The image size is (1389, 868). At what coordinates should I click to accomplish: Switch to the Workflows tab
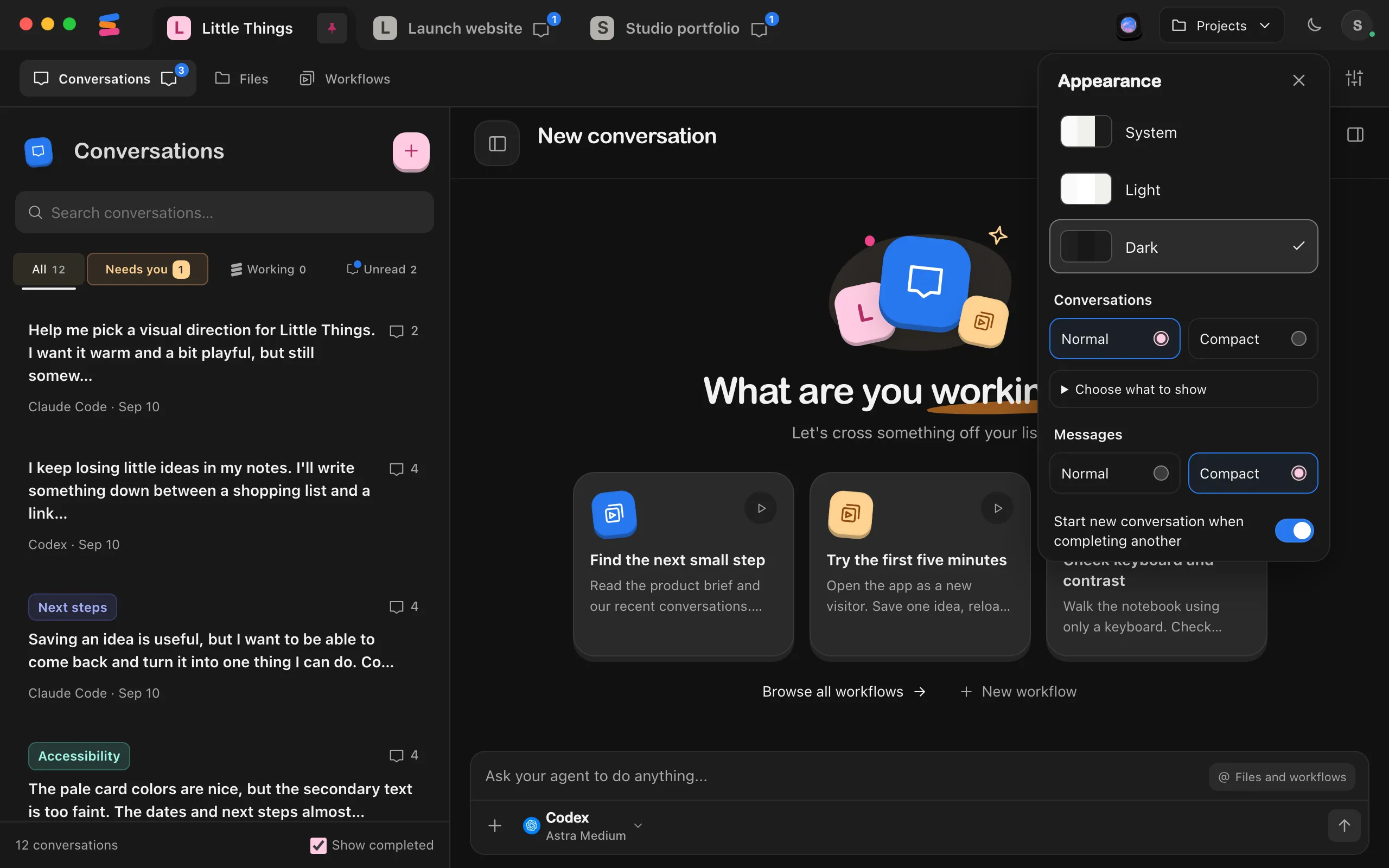[345, 79]
